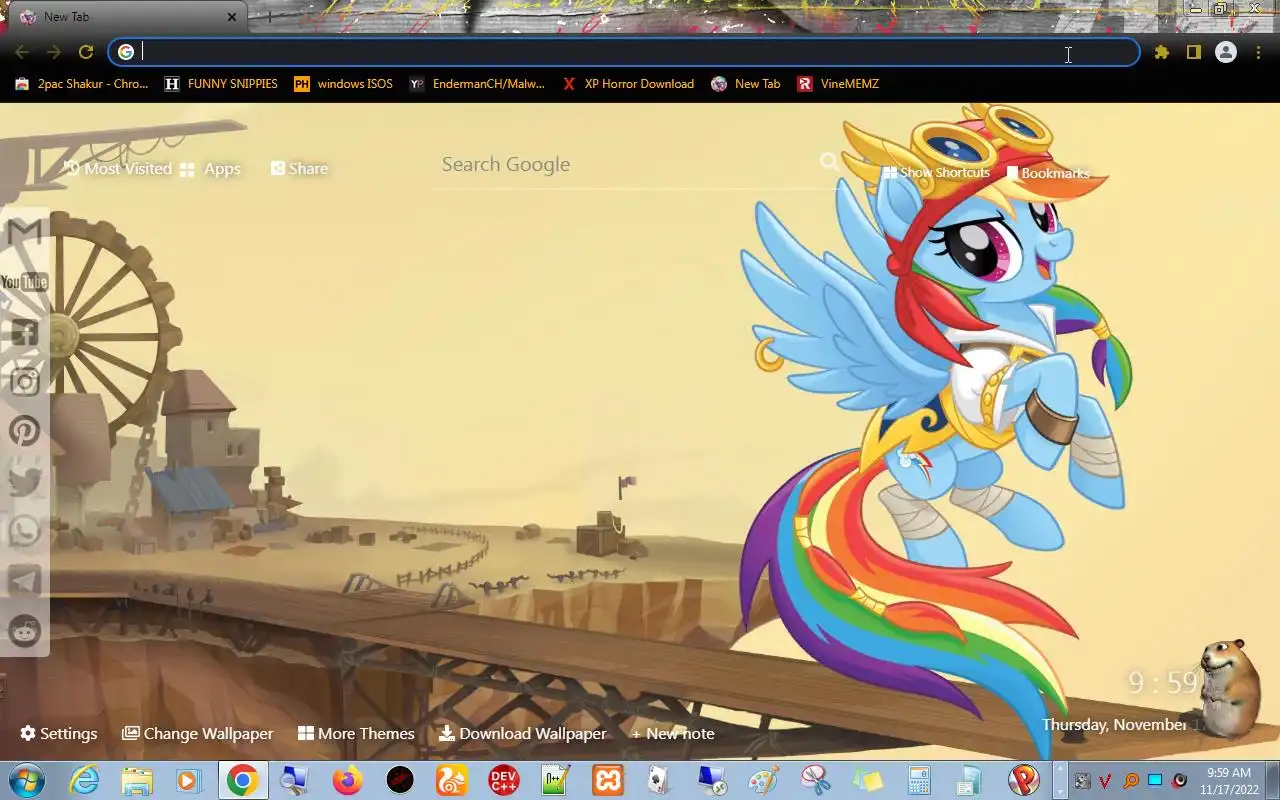Click Download Wallpaper

523,734
